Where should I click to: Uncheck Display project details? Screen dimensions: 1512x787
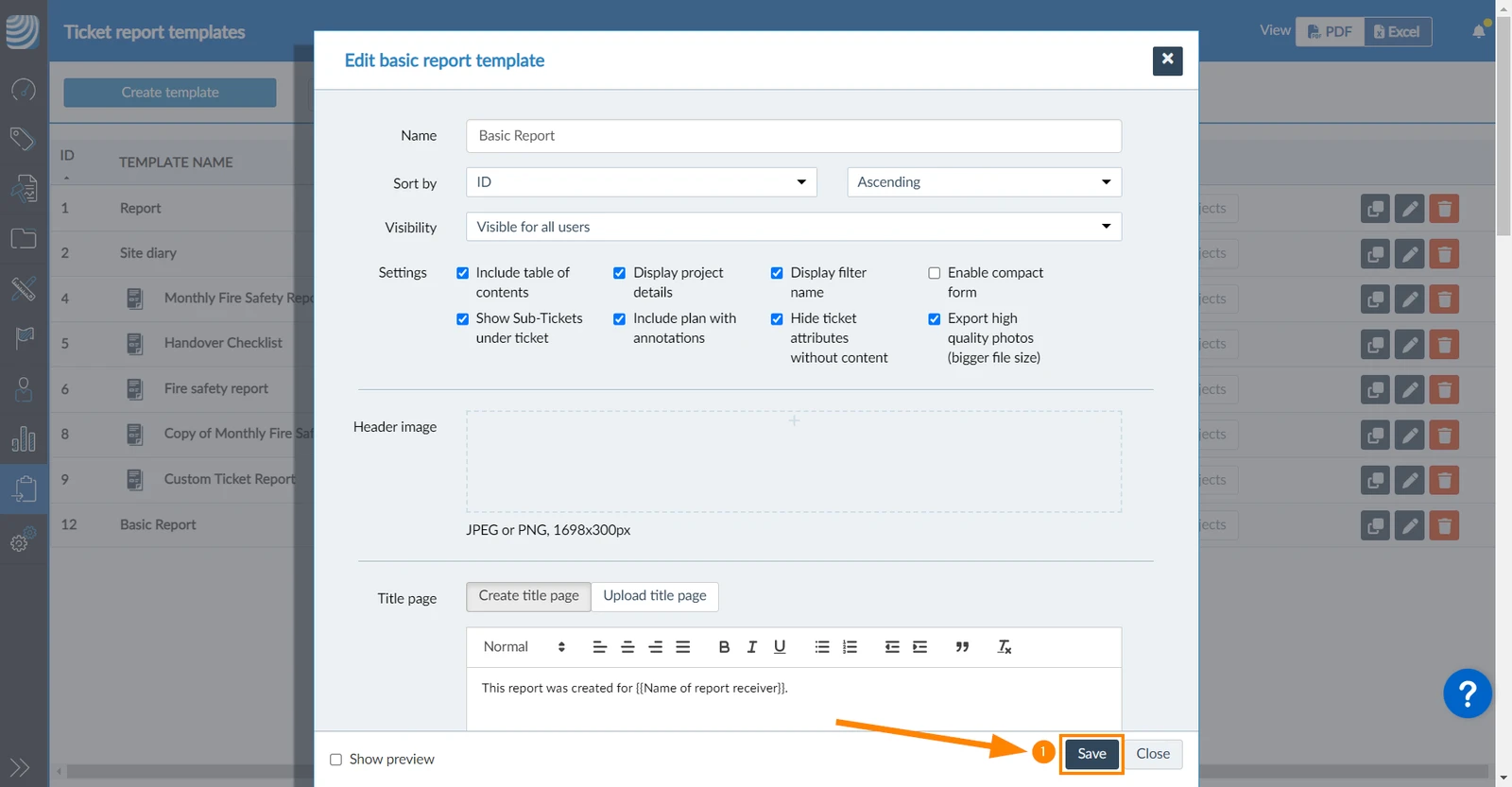coord(620,273)
